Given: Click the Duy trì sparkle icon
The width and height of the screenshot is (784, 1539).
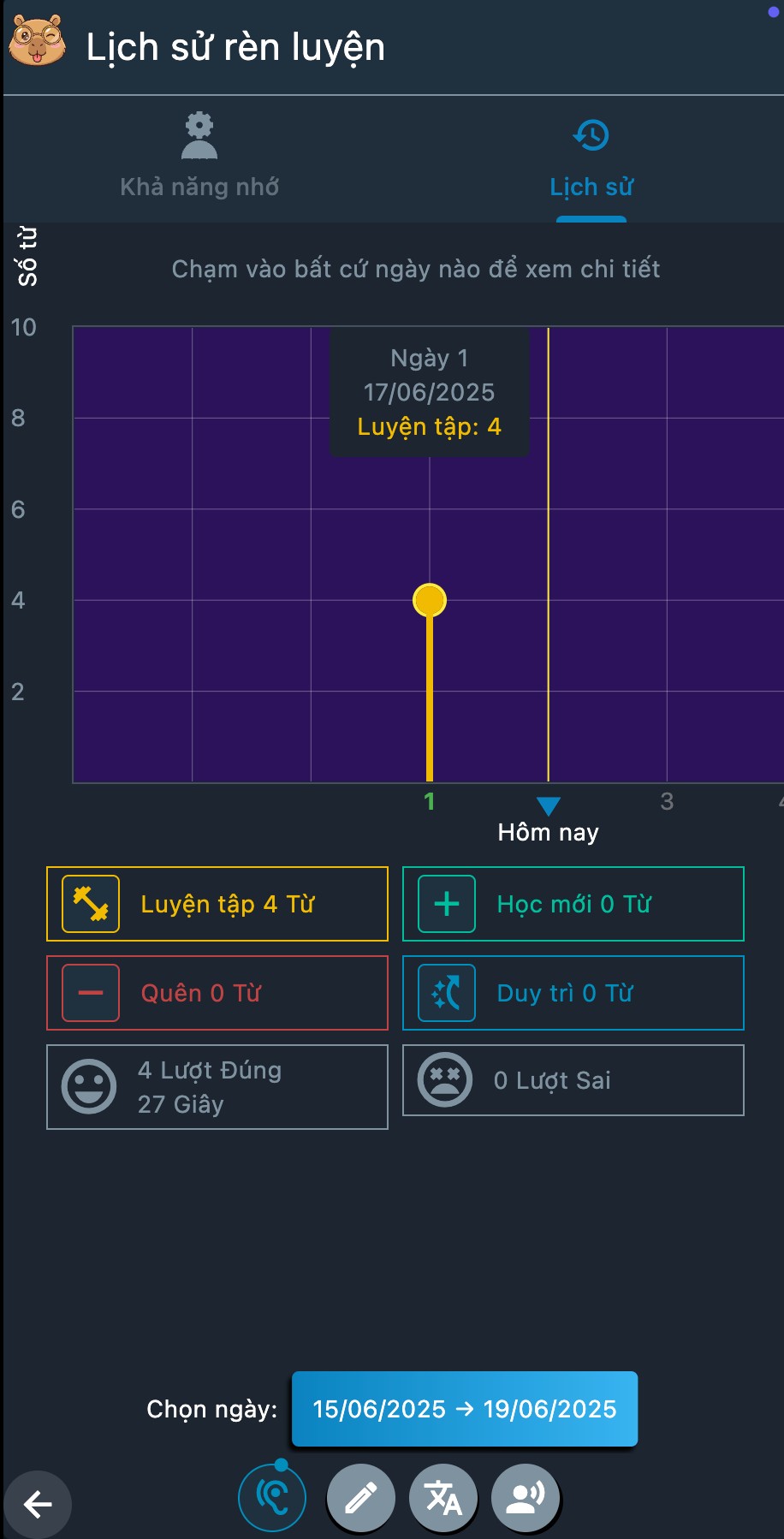Looking at the screenshot, I should [x=447, y=993].
